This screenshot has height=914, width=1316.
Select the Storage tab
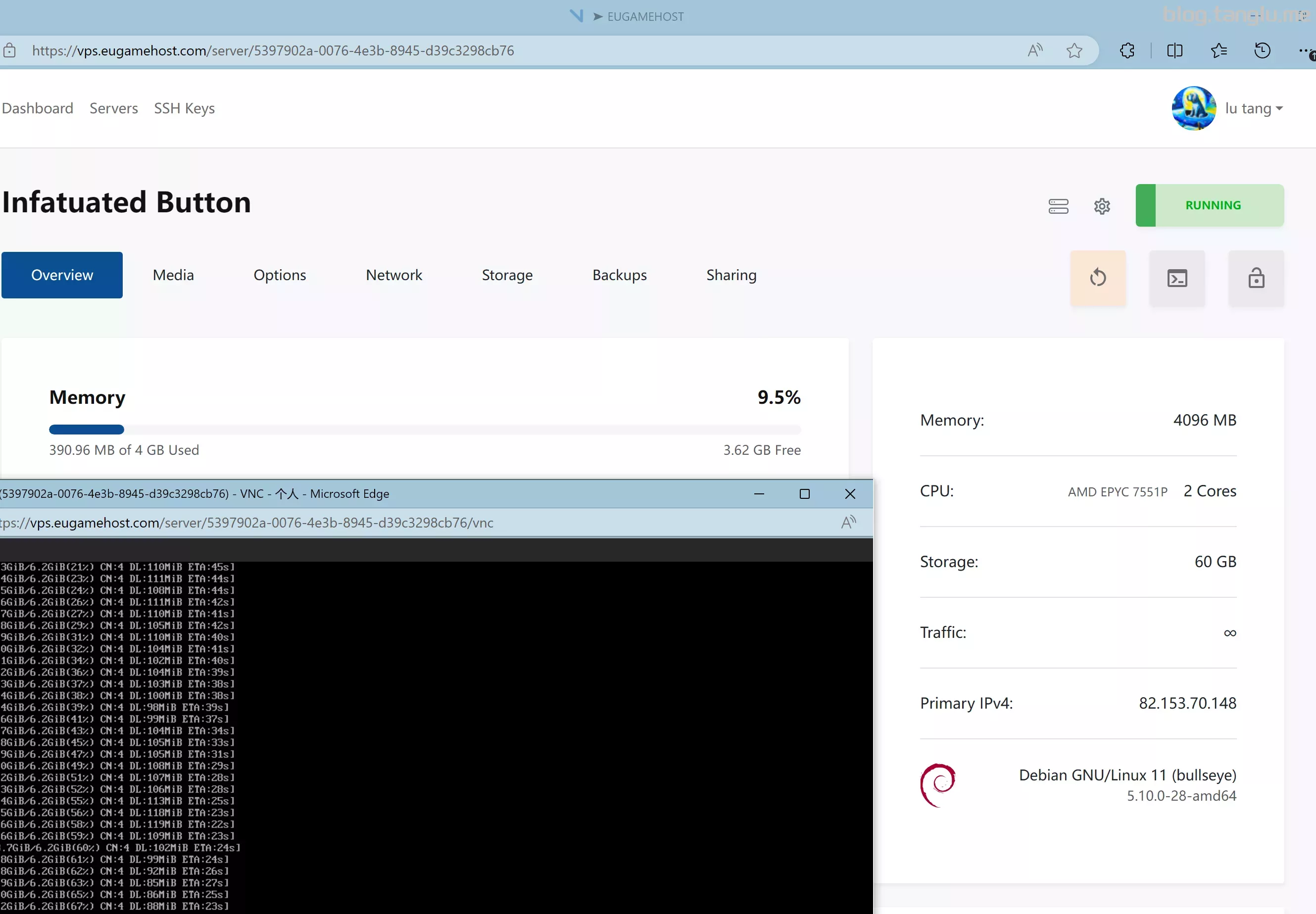click(x=507, y=275)
